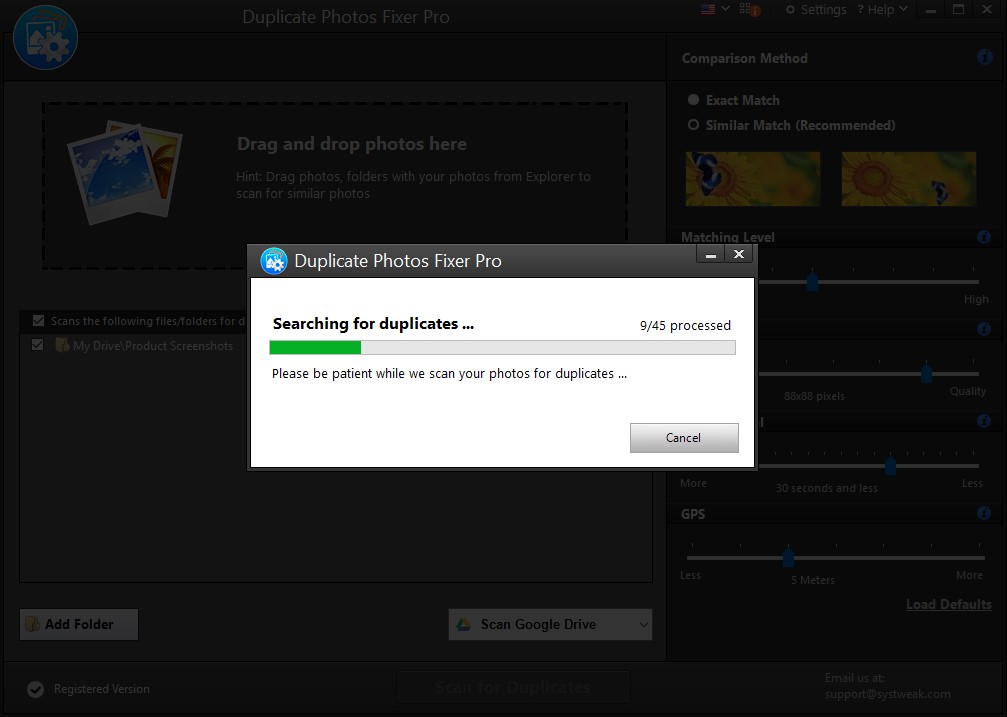Click the Duplicate Photos Fixer Pro logo icon
Image resolution: width=1007 pixels, height=717 pixels.
[x=45, y=37]
